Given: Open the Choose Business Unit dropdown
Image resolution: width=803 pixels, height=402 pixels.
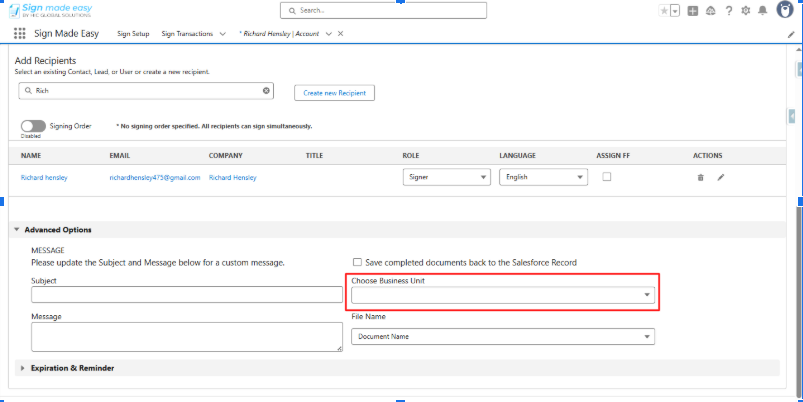Looking at the screenshot, I should 503,295.
